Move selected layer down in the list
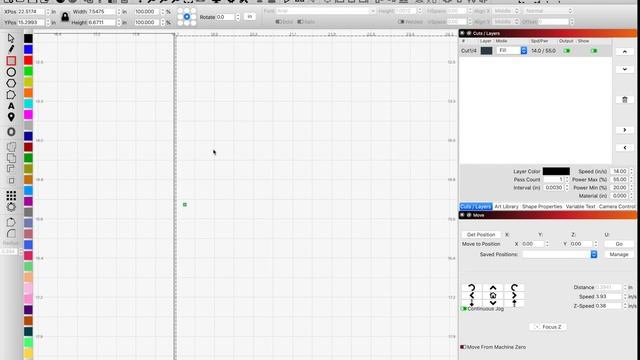 (x=624, y=69)
